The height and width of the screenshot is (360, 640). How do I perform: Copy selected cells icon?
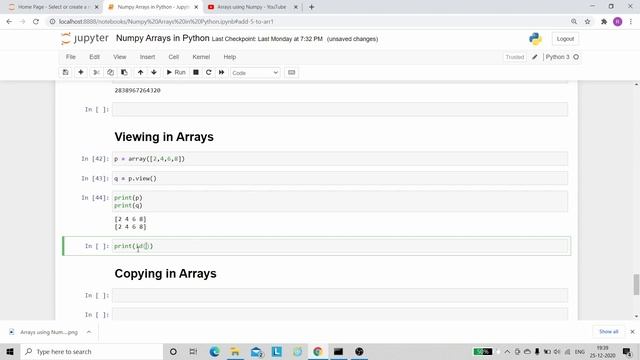click(x=110, y=72)
